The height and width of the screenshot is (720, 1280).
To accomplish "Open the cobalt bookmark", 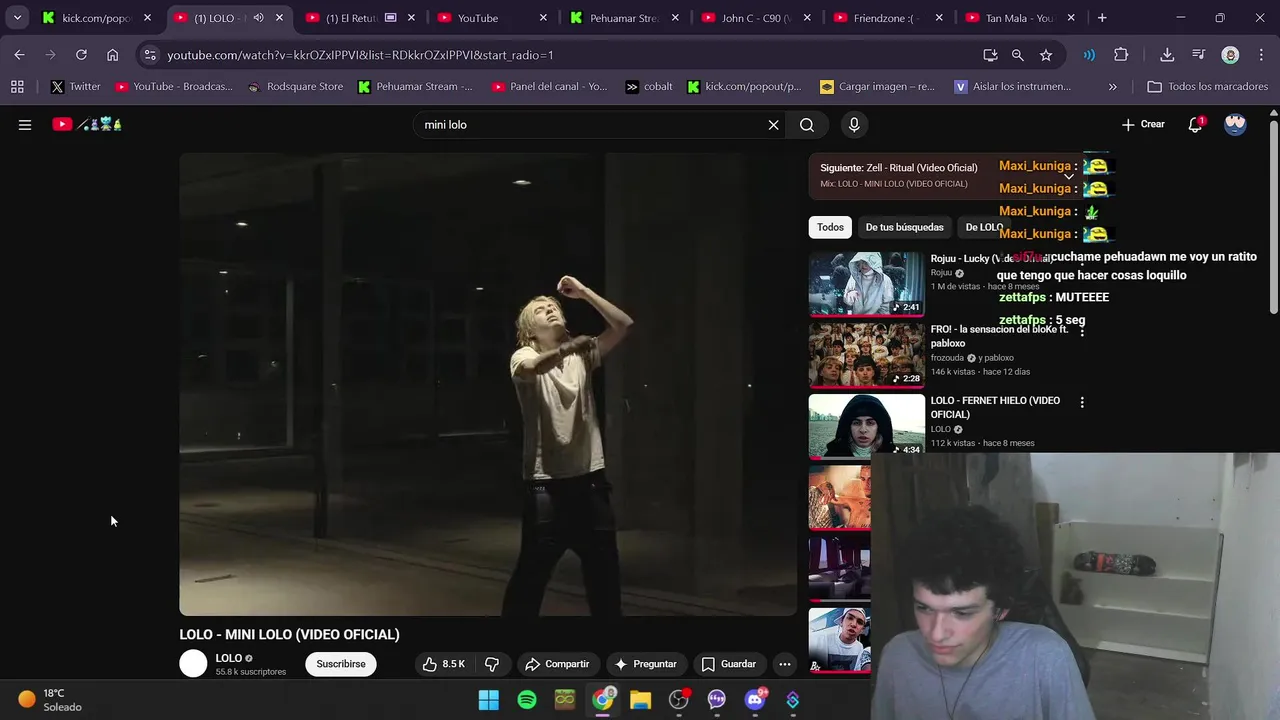I will pos(649,87).
